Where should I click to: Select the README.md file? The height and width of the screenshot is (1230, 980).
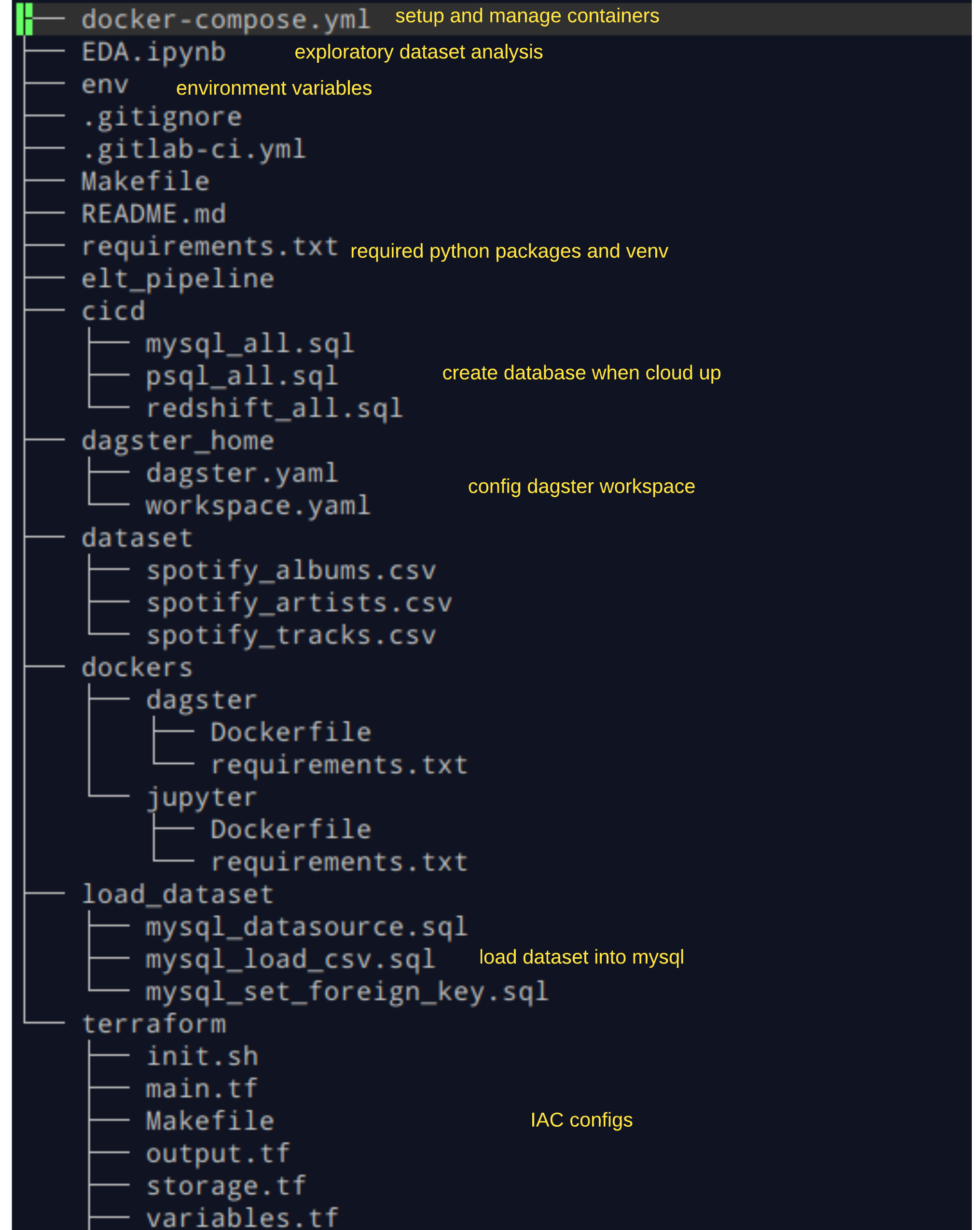click(153, 214)
